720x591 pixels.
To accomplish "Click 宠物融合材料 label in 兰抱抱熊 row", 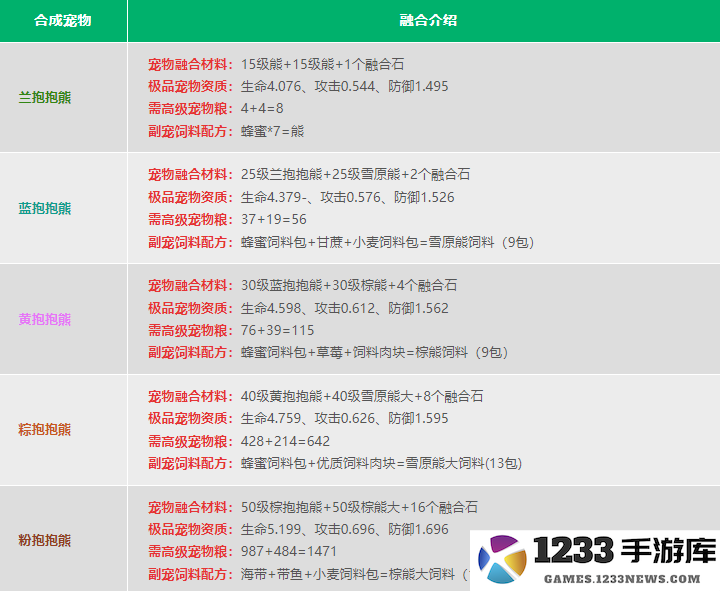I will 190,64.
